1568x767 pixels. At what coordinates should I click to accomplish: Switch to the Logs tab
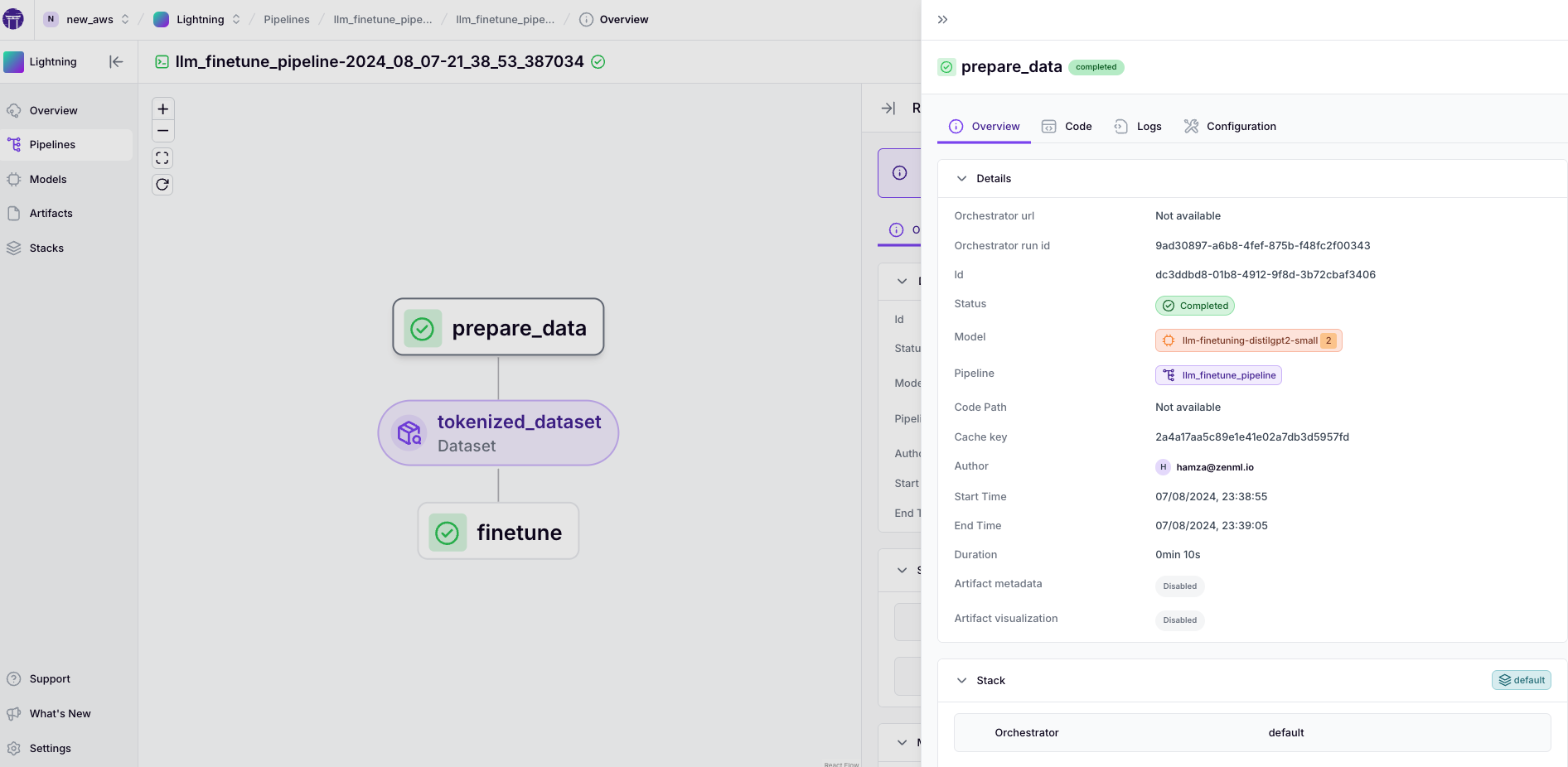point(1138,127)
